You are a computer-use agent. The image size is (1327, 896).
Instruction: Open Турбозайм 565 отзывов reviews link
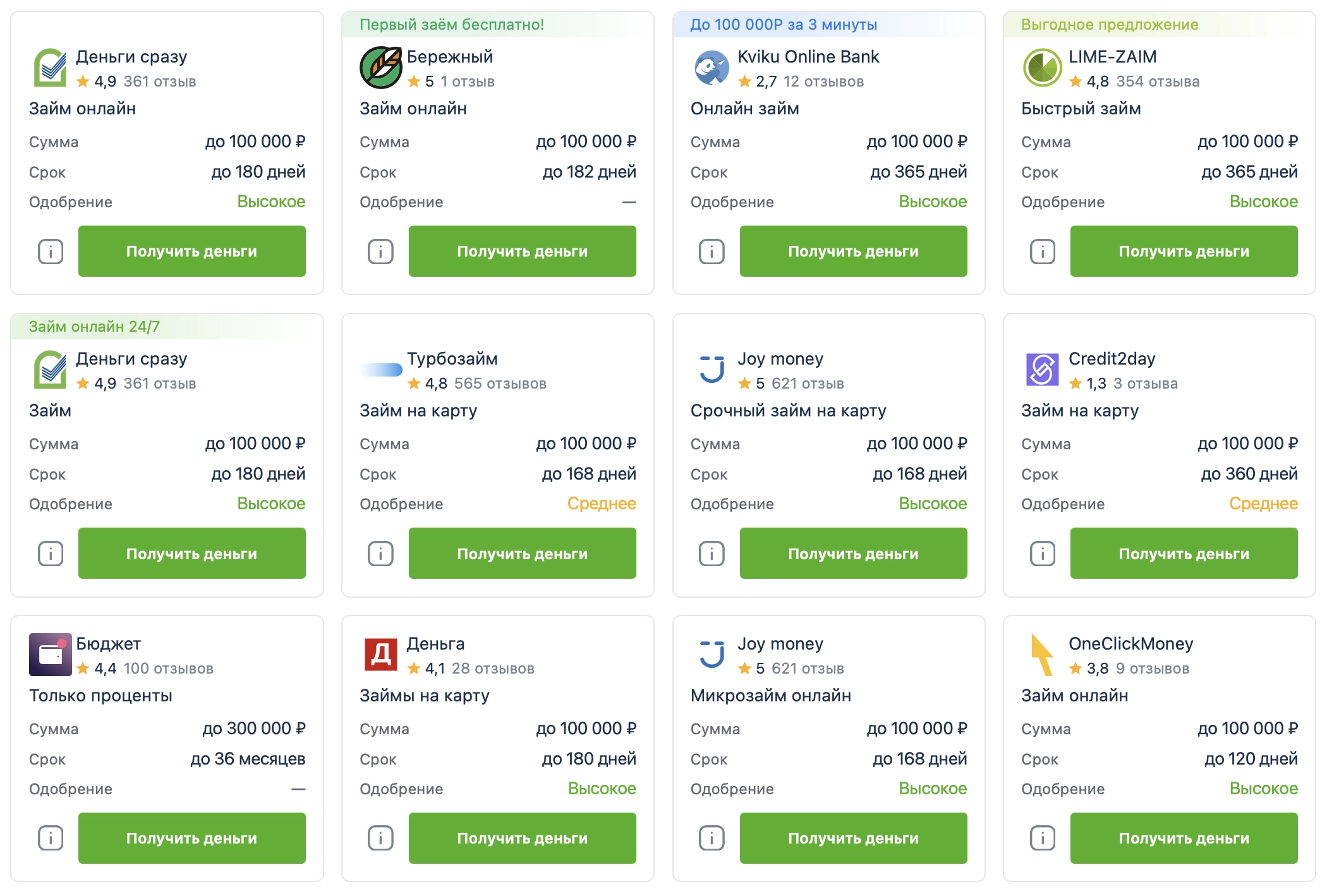point(500,384)
